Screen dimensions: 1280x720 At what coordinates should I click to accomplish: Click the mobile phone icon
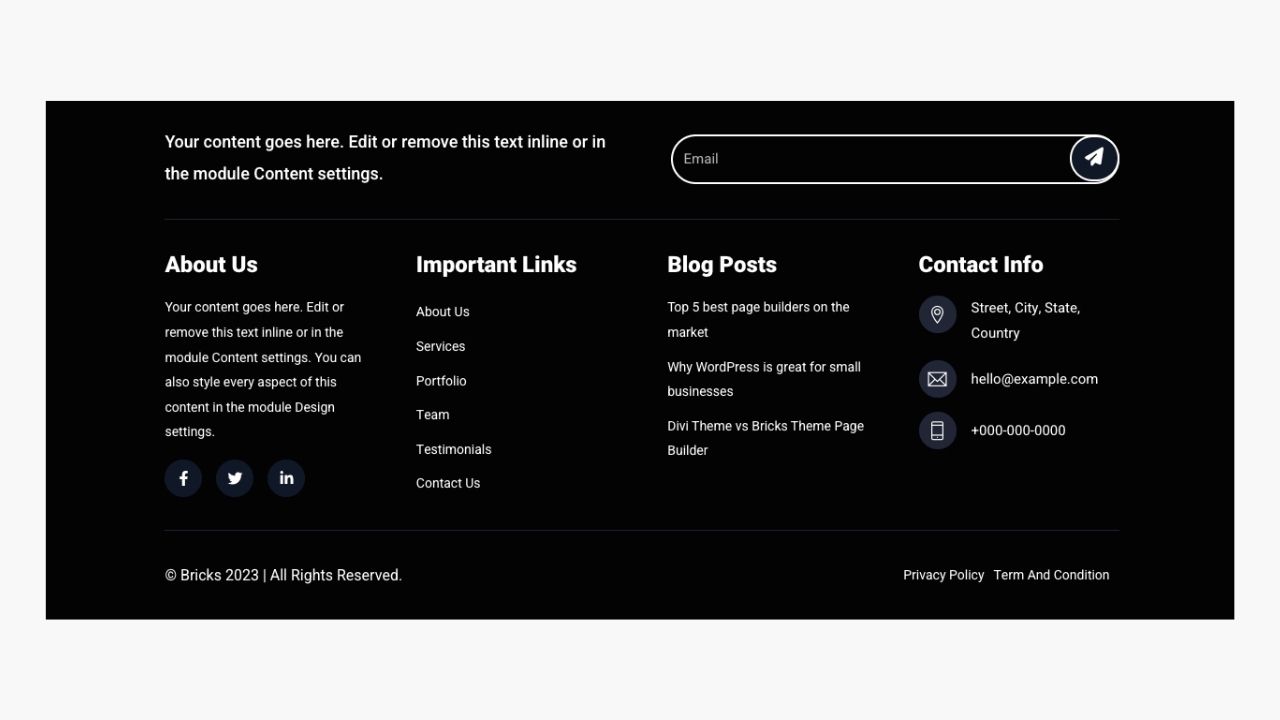tap(937, 431)
